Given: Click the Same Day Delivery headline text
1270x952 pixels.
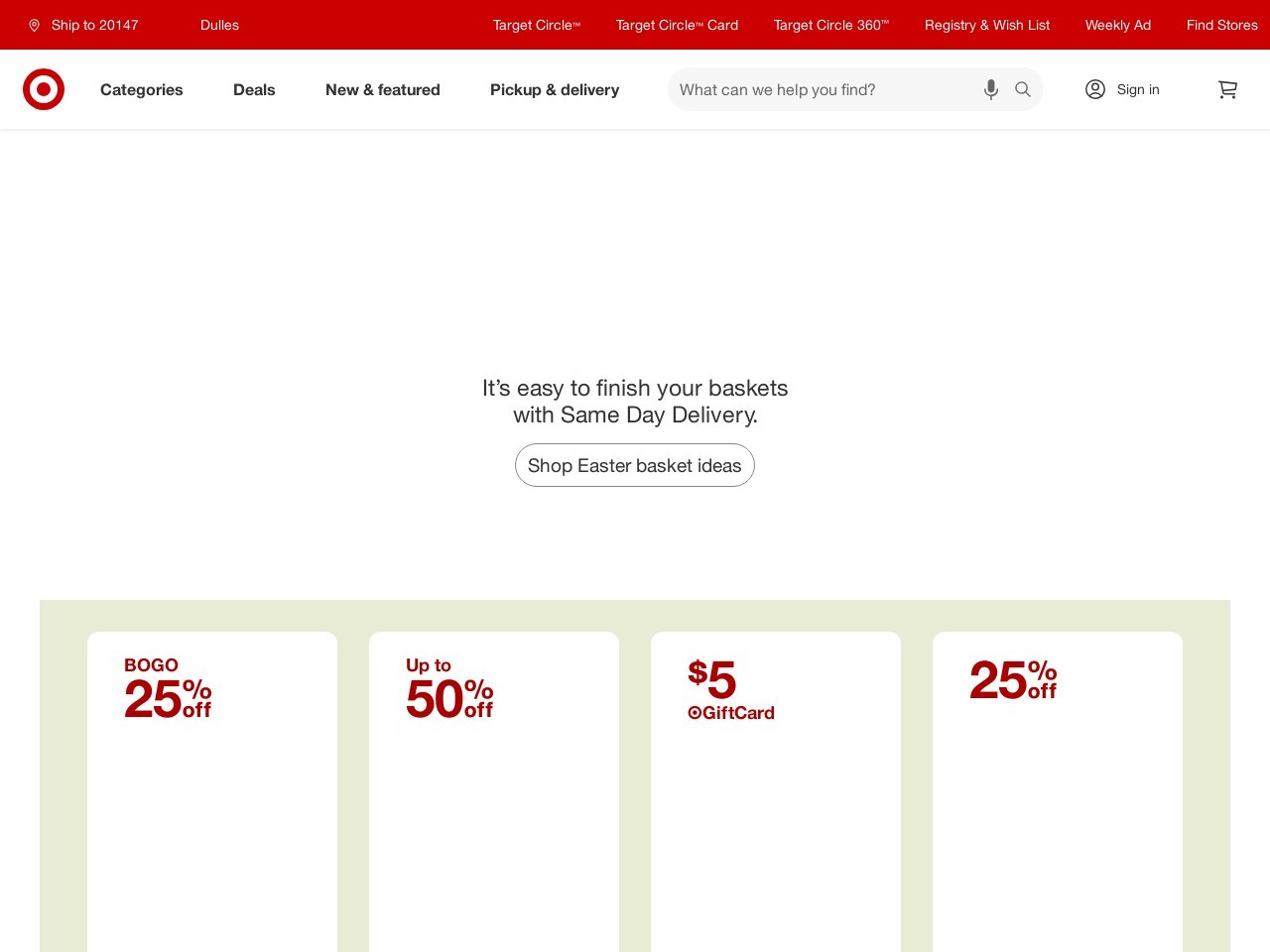Looking at the screenshot, I should pos(635,402).
